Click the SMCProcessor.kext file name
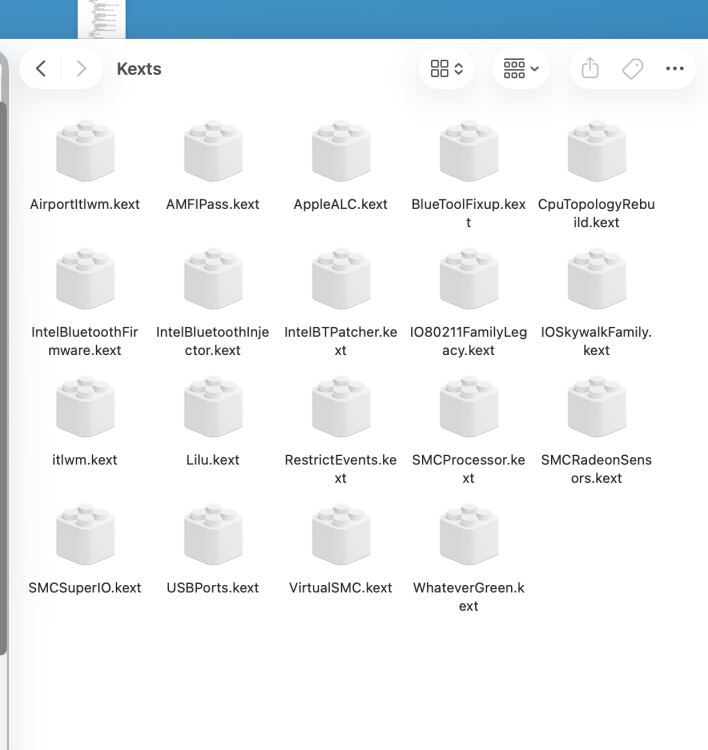Viewport: 708px width, 750px height. (469, 469)
